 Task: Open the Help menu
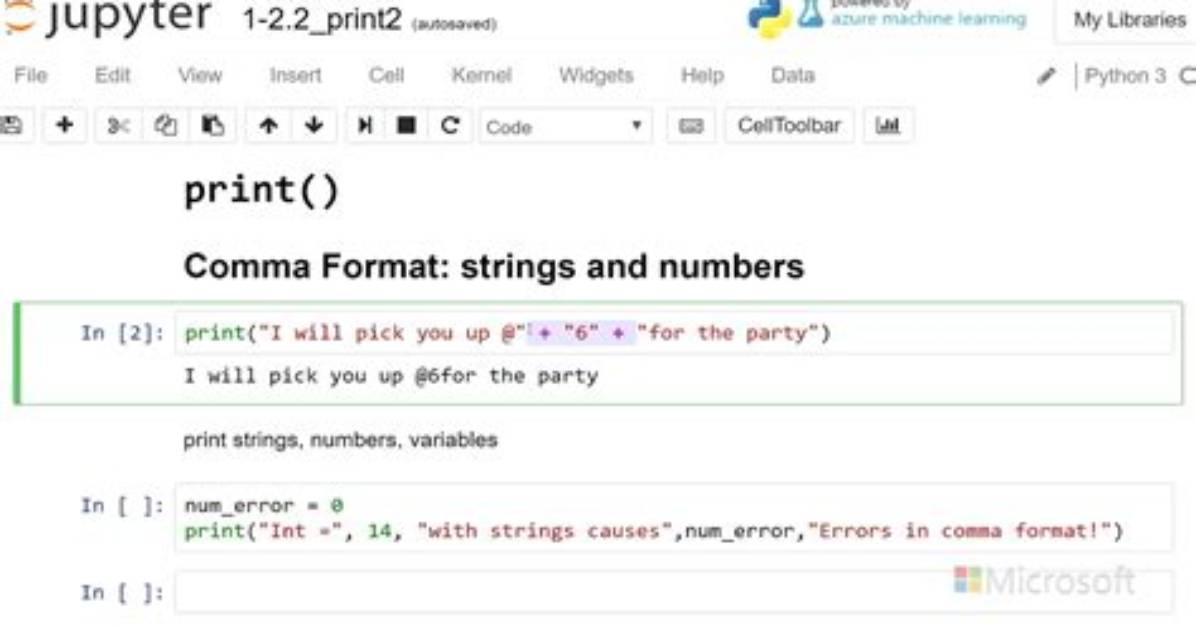coord(702,76)
